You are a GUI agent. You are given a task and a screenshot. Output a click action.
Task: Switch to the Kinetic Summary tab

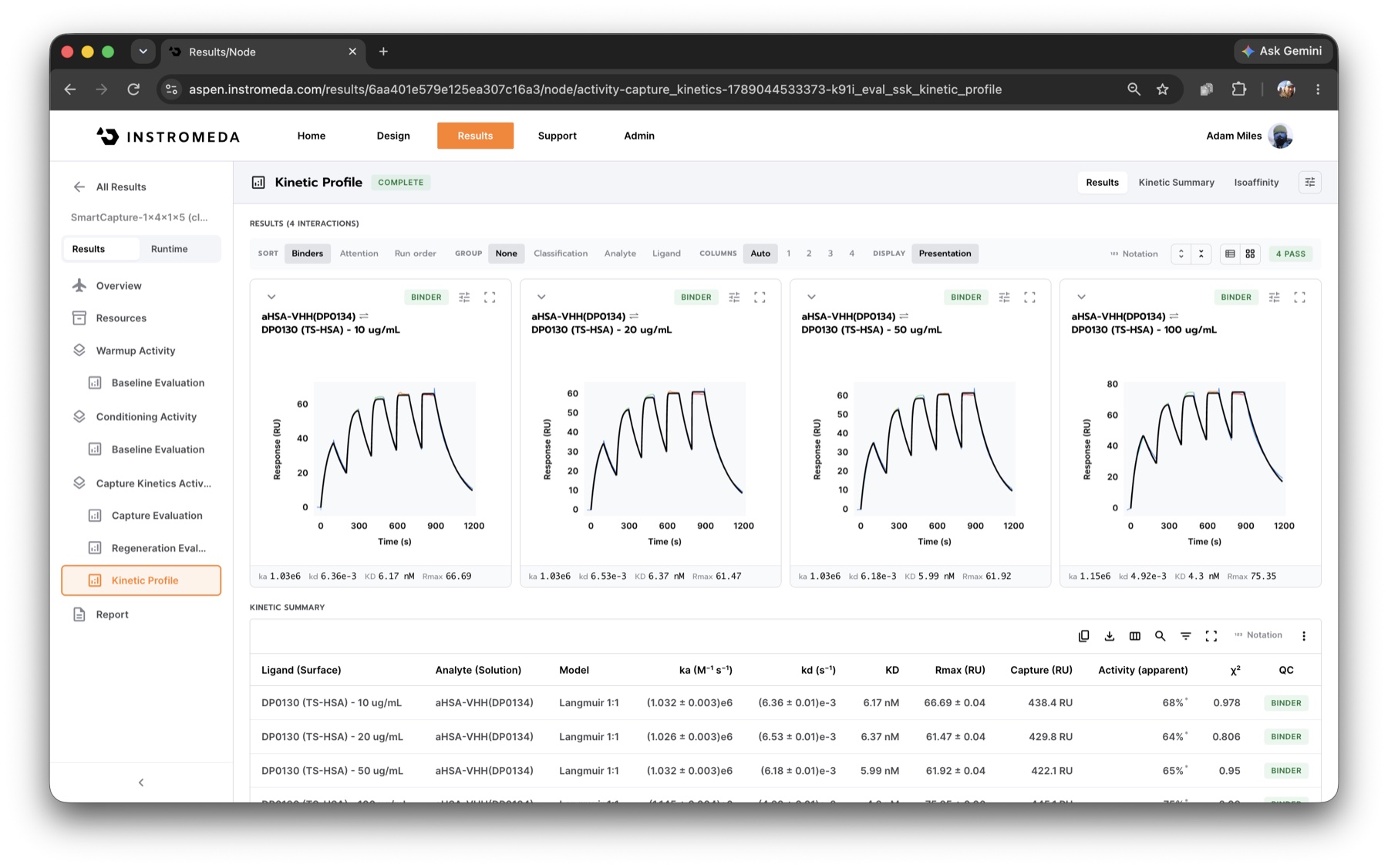click(1176, 182)
